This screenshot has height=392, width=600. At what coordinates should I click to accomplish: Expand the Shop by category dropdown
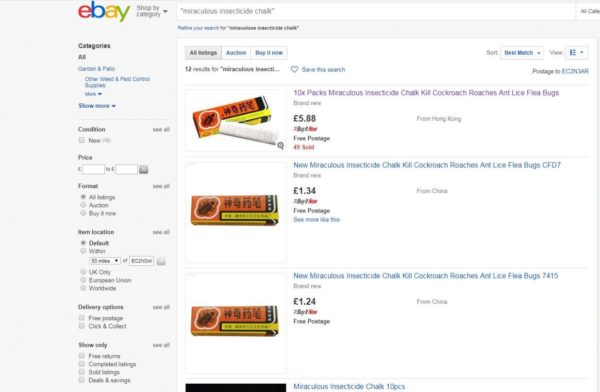click(x=152, y=11)
